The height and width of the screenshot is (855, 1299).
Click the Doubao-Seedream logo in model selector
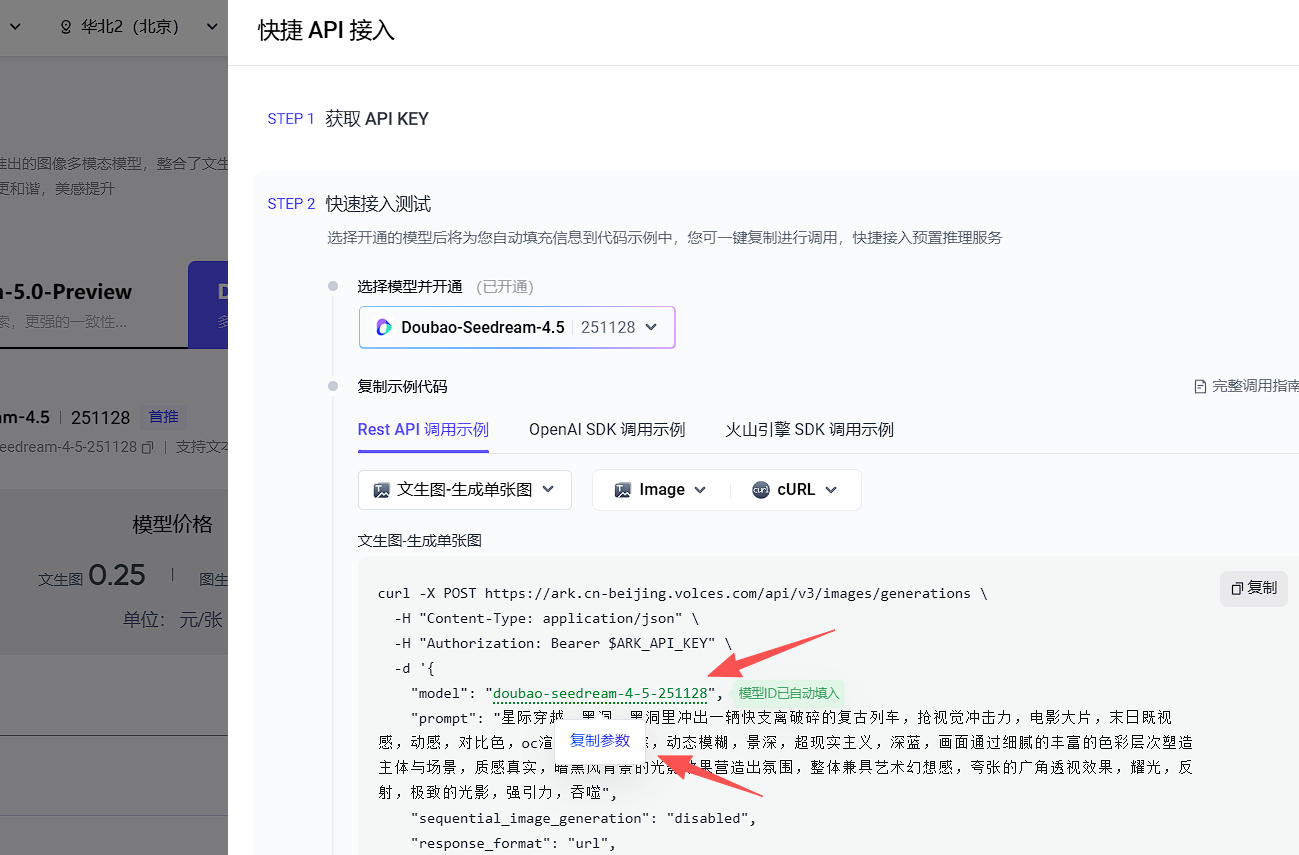point(384,327)
